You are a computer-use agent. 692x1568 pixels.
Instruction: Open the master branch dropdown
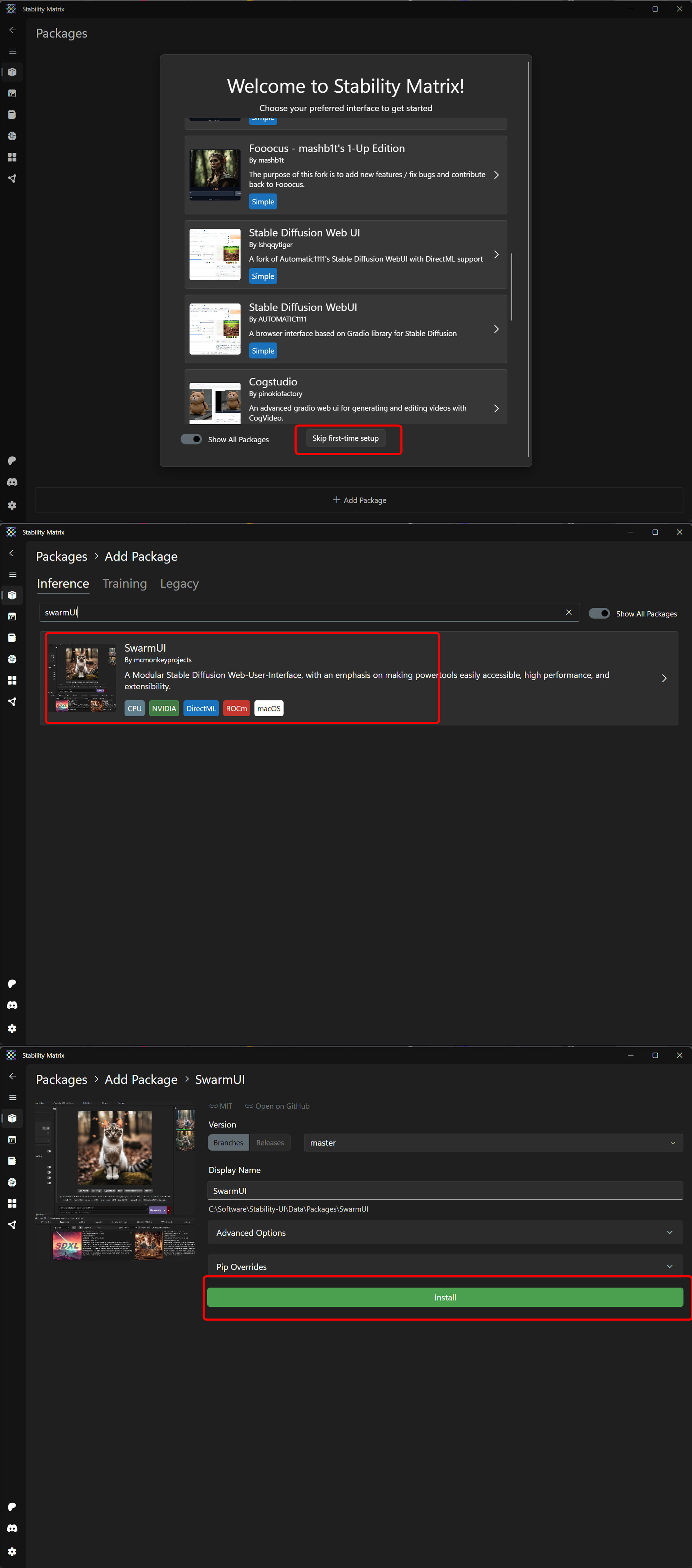click(492, 1143)
